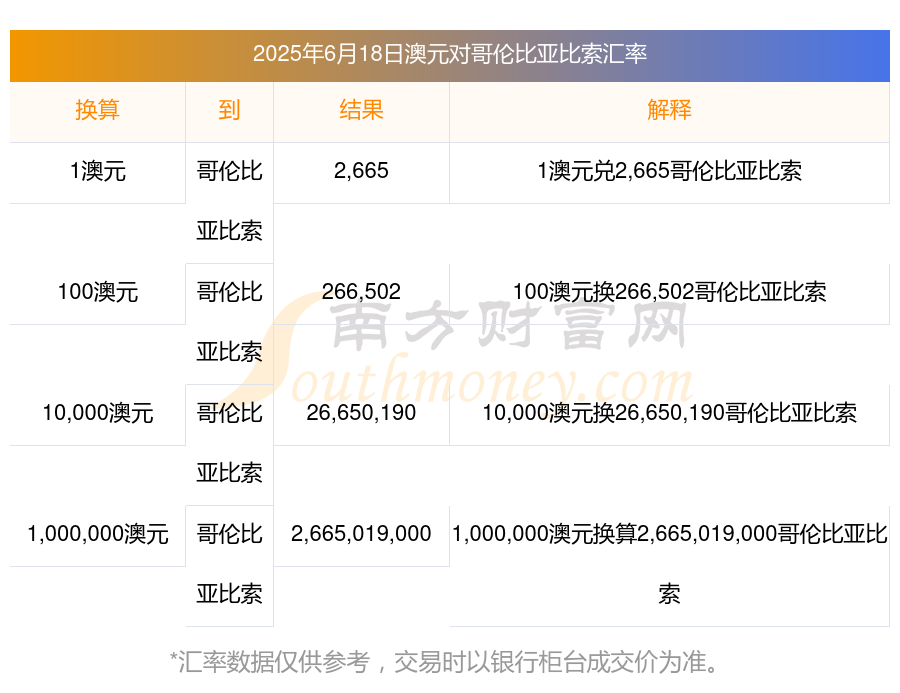Click the result value '2,665,019,000'
The image size is (900, 693).
click(361, 534)
